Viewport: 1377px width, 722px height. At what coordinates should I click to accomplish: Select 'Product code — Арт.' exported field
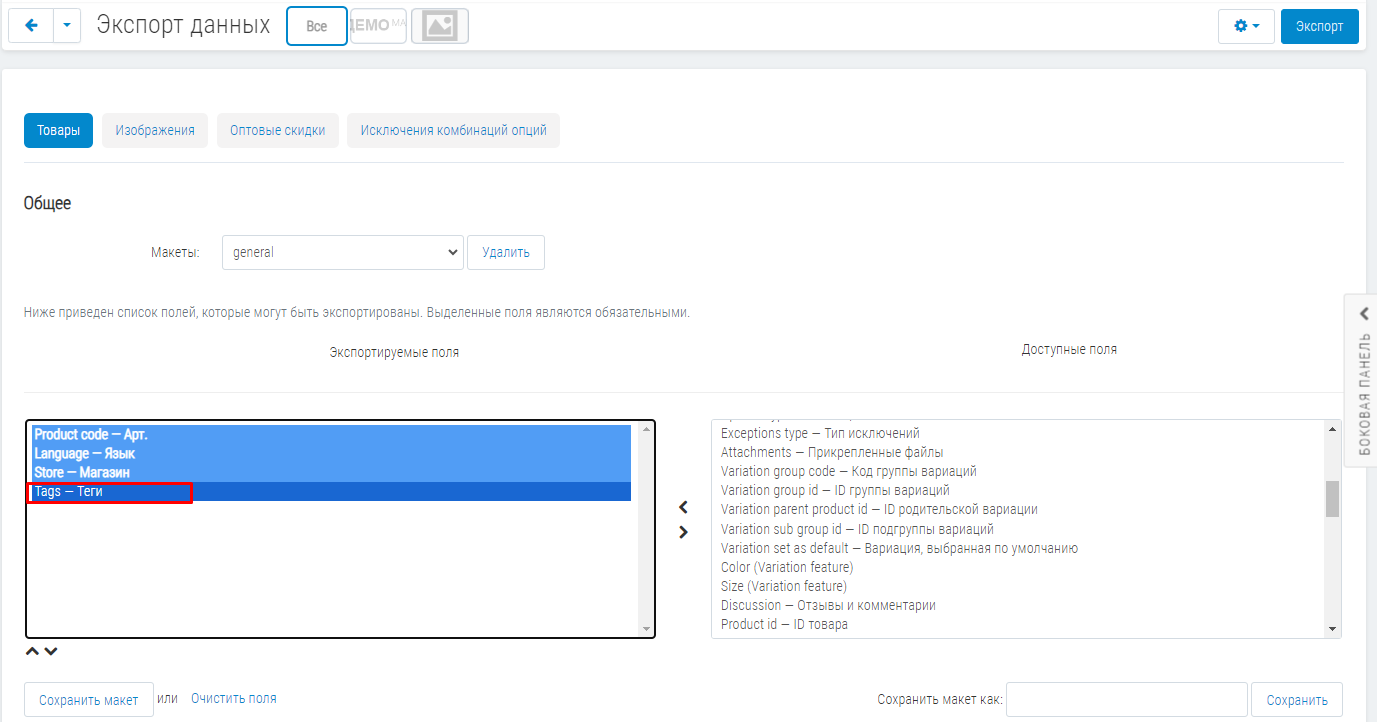(332, 435)
